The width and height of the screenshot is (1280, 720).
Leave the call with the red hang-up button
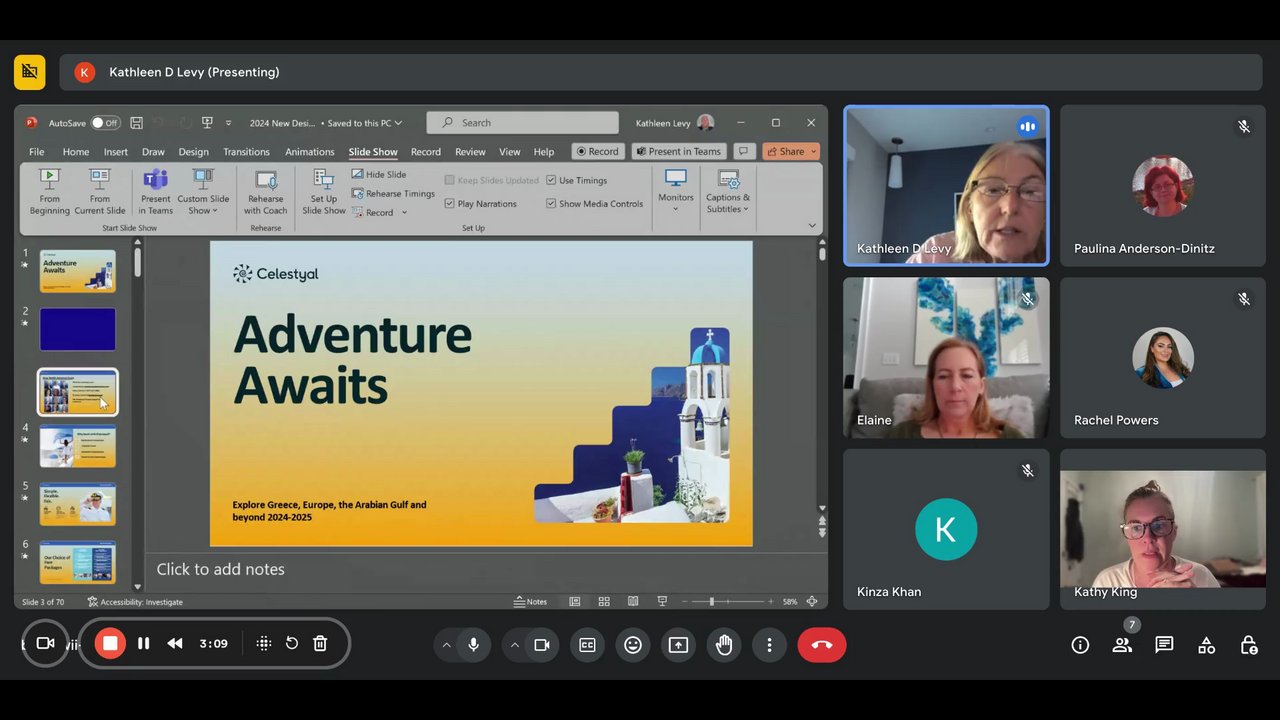coord(822,645)
